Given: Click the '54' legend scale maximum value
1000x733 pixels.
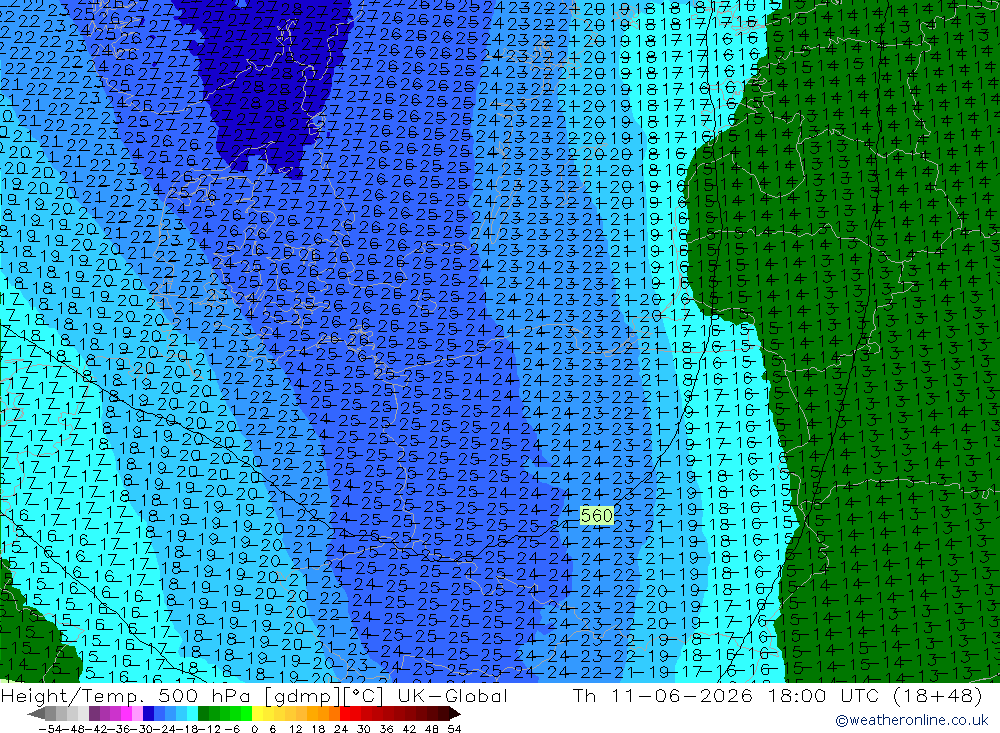Looking at the screenshot, I should pos(454,729).
